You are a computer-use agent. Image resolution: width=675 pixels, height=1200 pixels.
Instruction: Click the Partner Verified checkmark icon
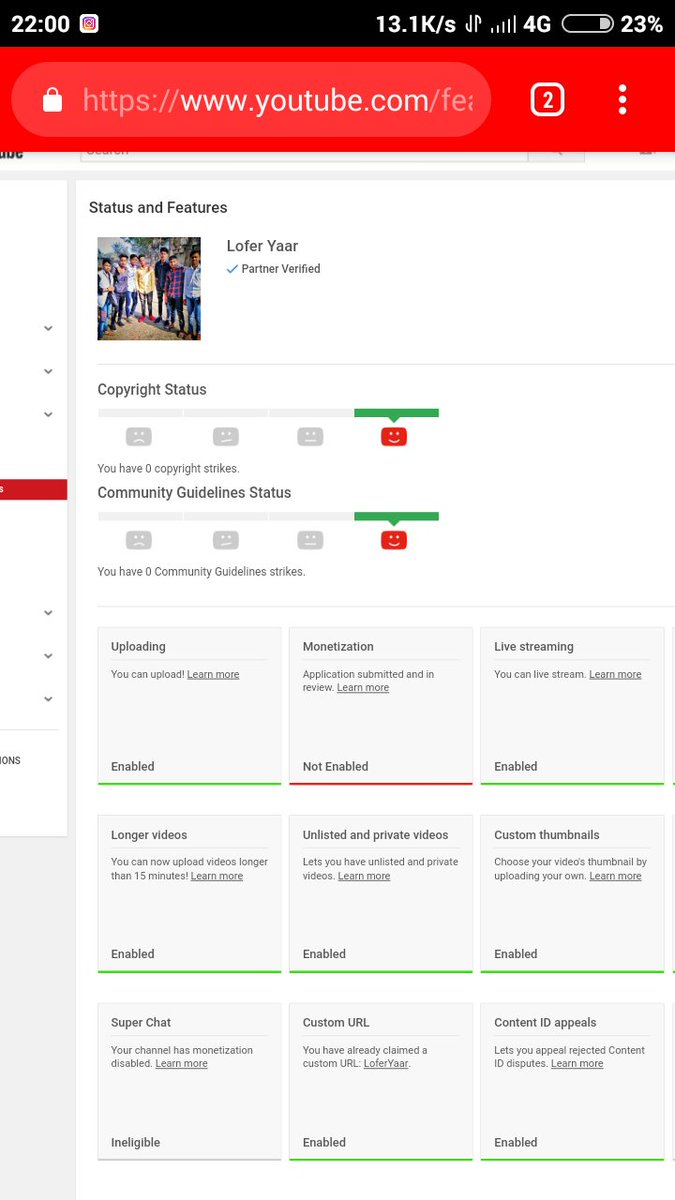(x=232, y=269)
